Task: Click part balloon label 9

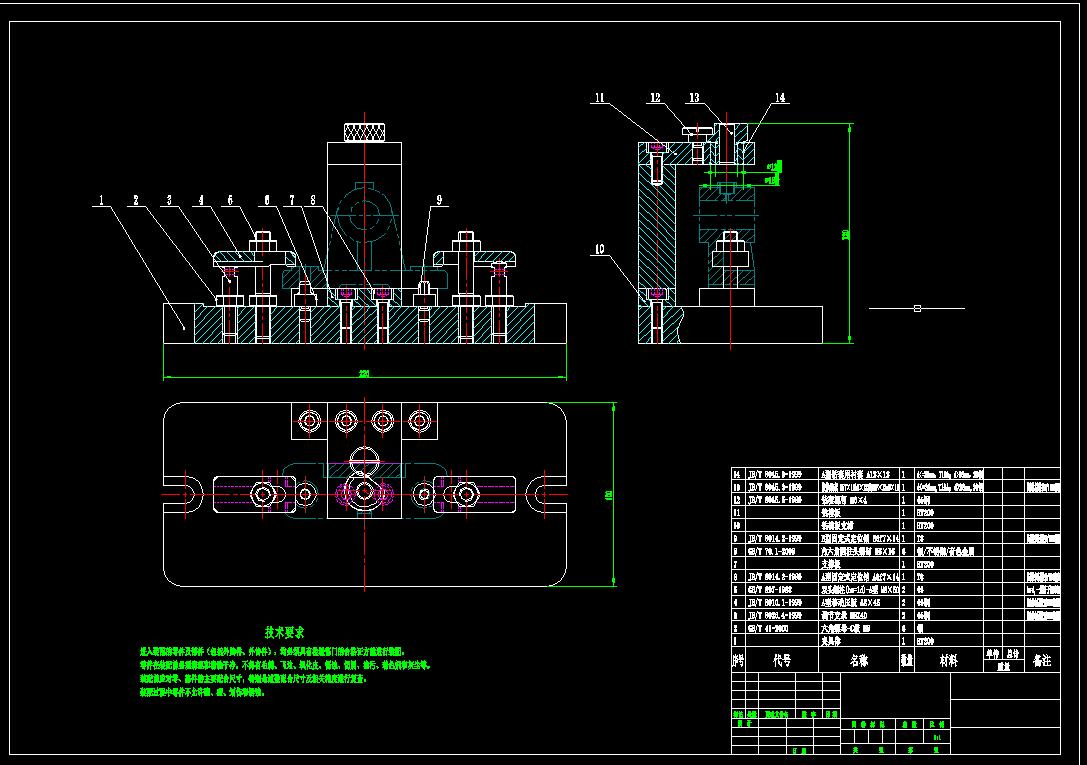Action: (440, 200)
